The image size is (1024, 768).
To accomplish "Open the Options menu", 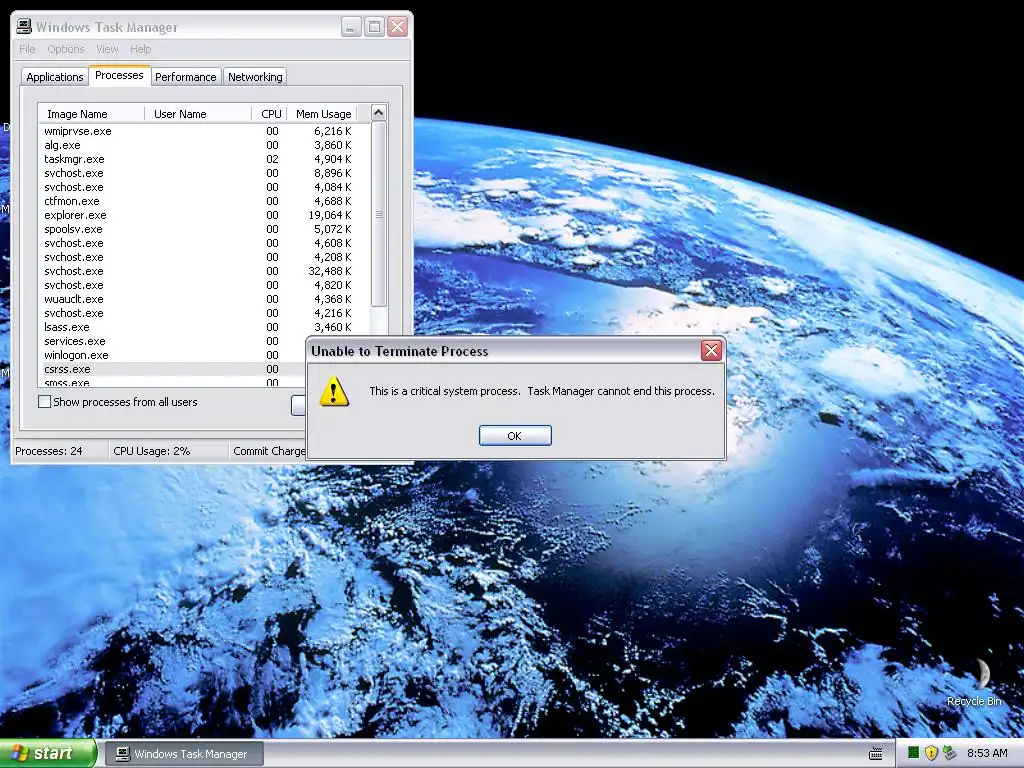I will tap(65, 49).
